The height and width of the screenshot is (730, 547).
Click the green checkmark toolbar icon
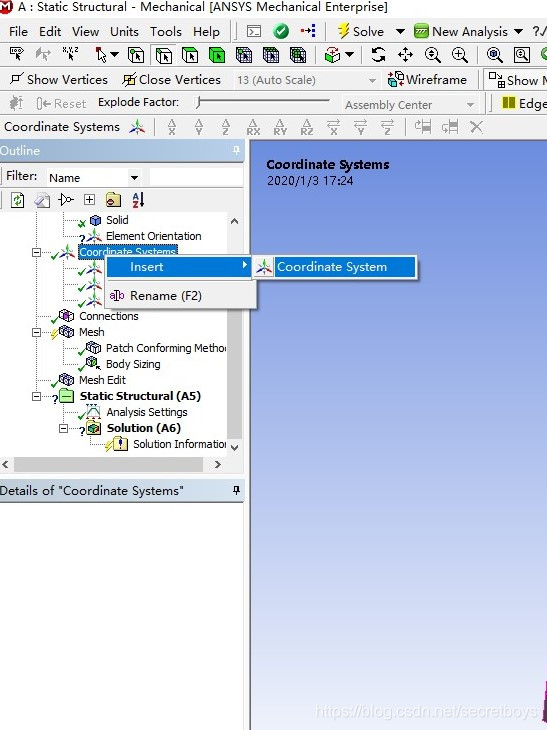(x=281, y=32)
